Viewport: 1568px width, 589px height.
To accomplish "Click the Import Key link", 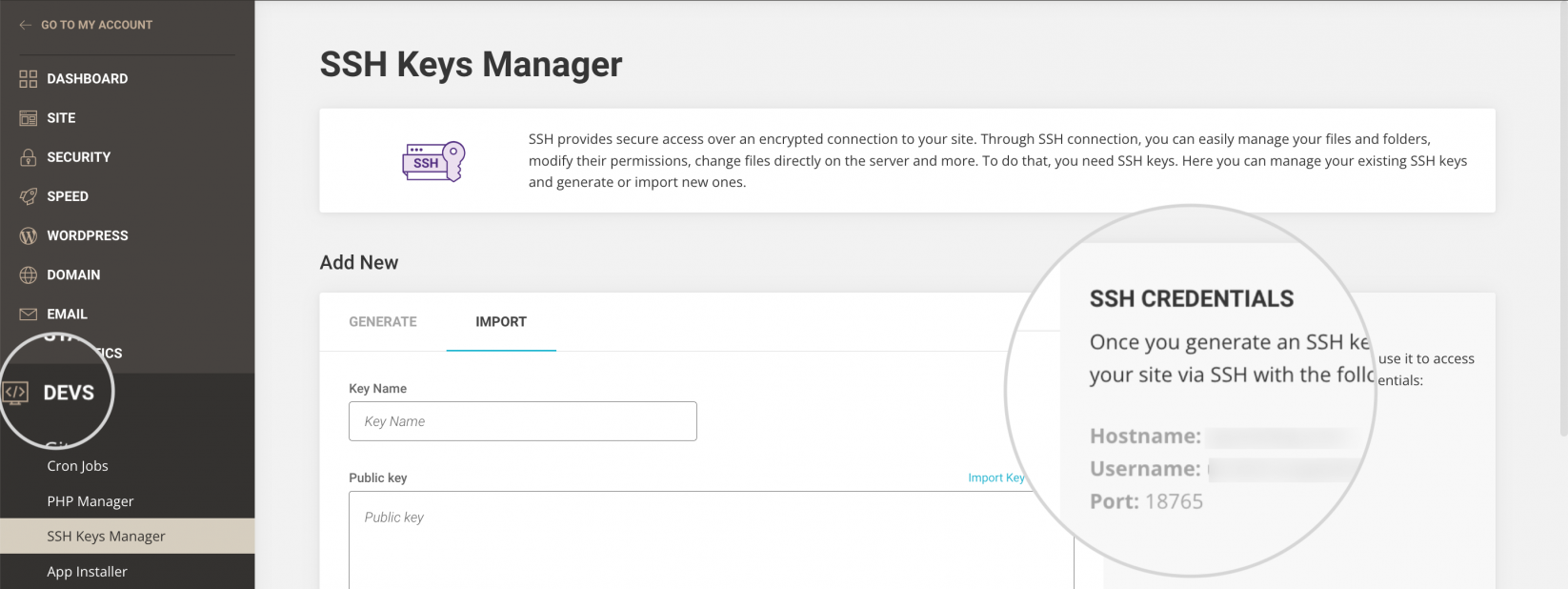I will click(995, 477).
